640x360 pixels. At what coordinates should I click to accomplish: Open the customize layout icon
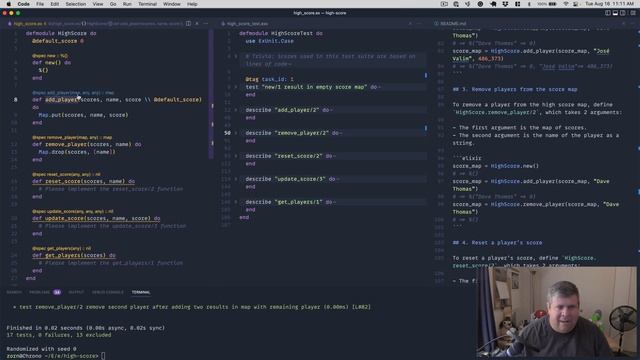tap(633, 13)
